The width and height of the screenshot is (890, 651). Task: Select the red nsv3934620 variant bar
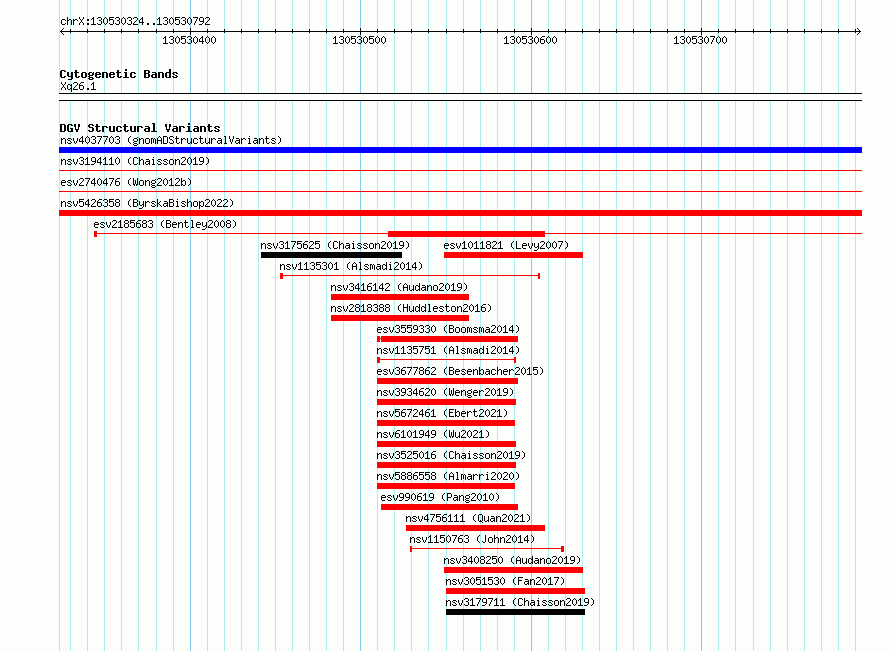[x=447, y=402]
